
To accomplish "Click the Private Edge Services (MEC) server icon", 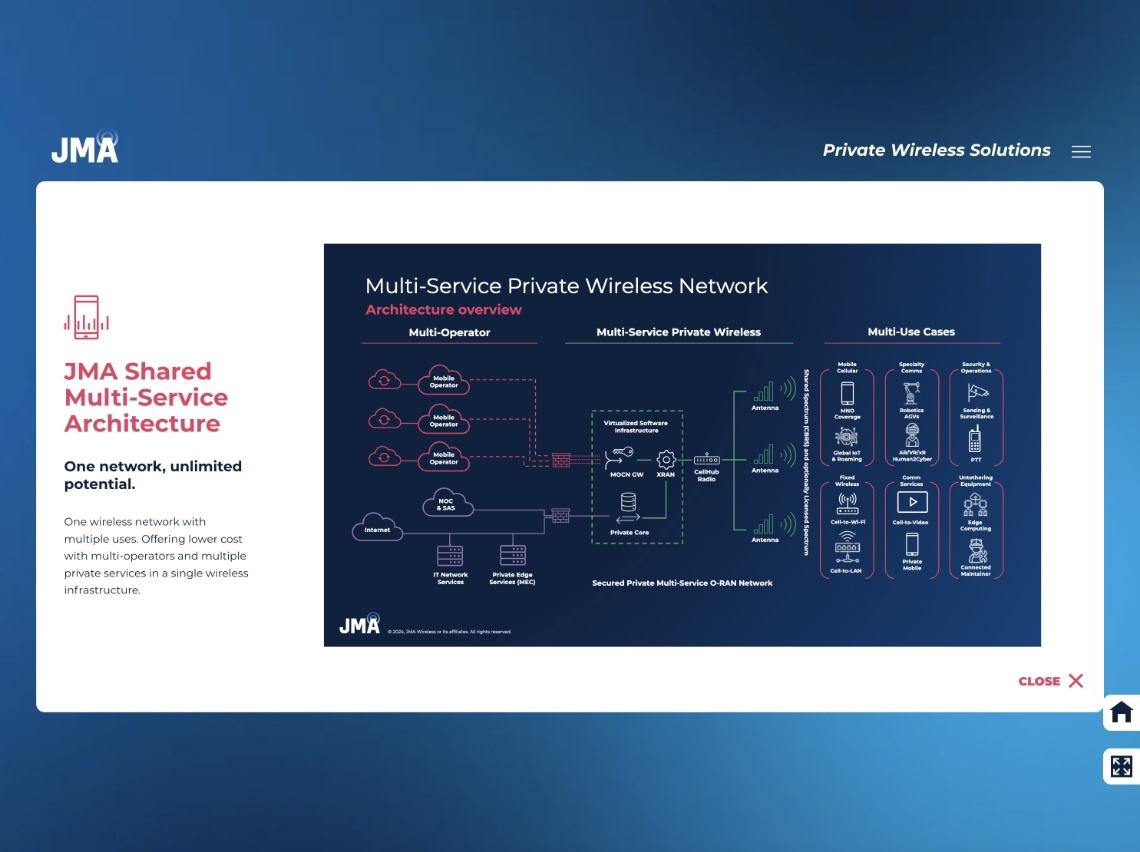I will [513, 556].
